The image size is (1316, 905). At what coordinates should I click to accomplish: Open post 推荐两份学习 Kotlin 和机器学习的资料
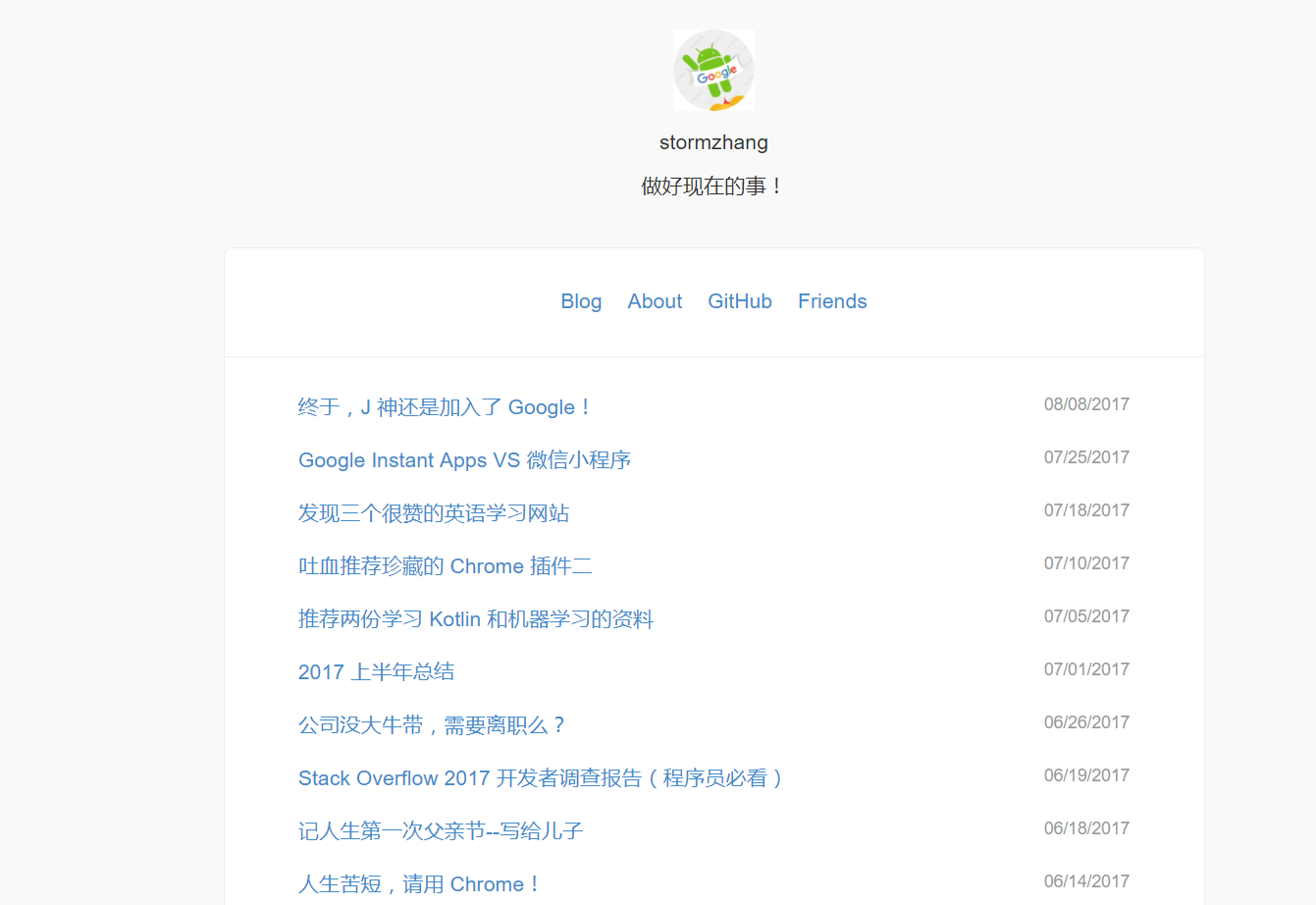pyautogui.click(x=476, y=619)
